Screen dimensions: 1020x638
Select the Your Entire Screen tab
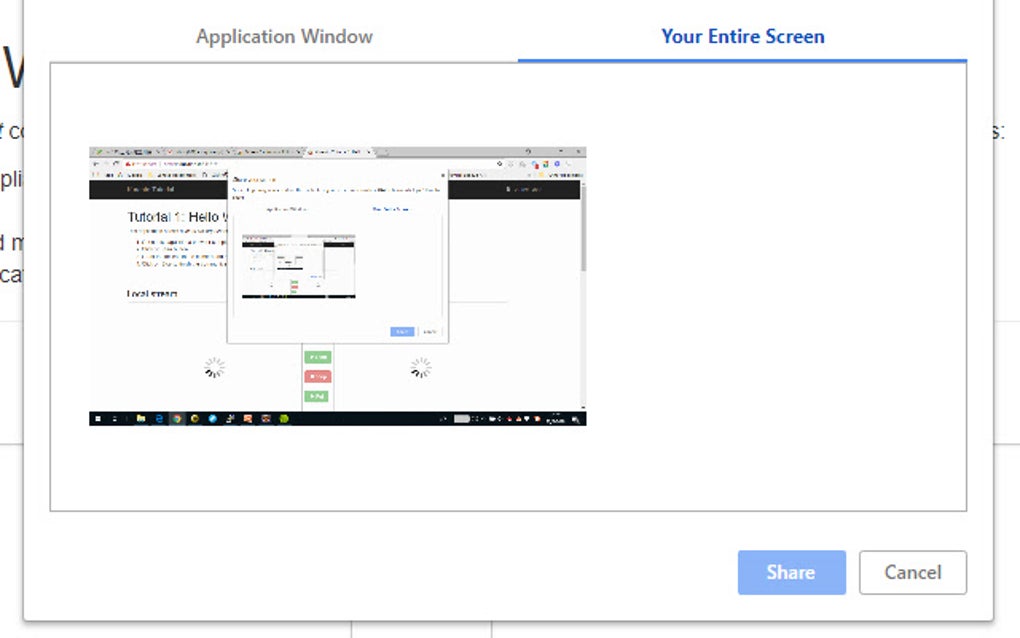coord(741,36)
